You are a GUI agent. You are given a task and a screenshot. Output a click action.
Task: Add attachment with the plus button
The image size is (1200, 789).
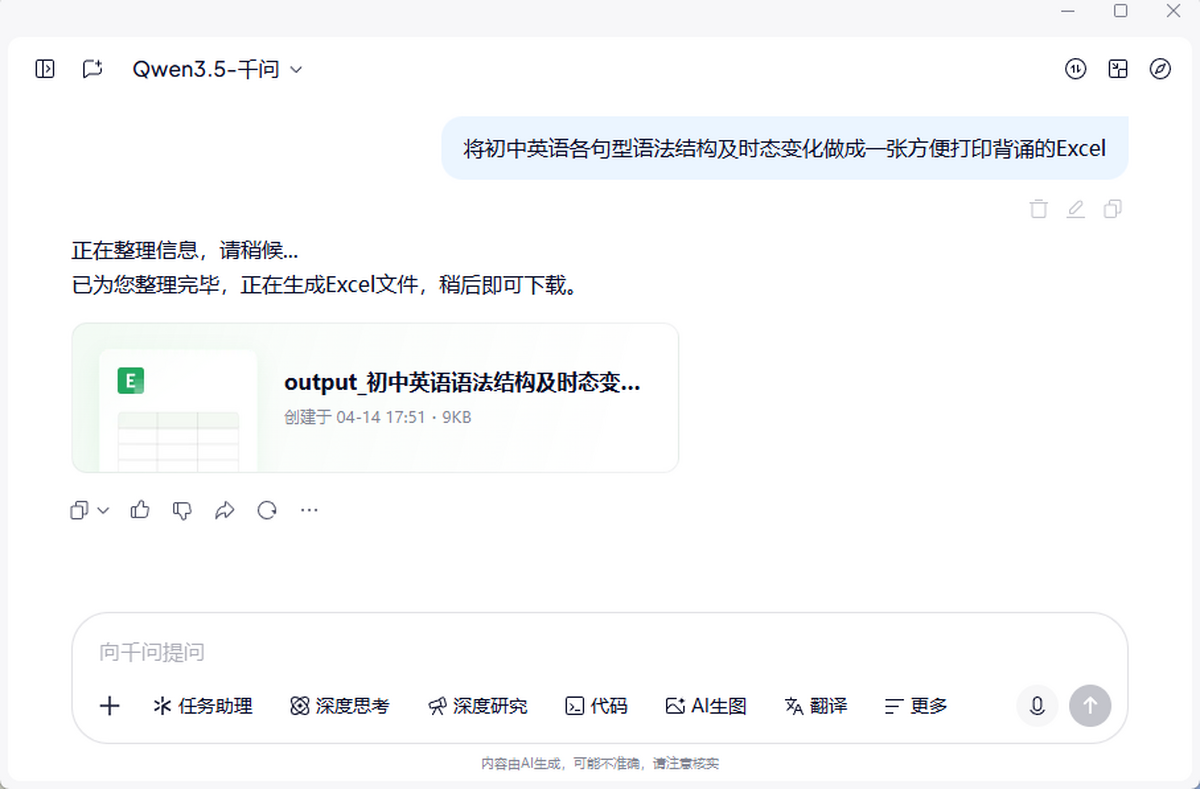(110, 706)
